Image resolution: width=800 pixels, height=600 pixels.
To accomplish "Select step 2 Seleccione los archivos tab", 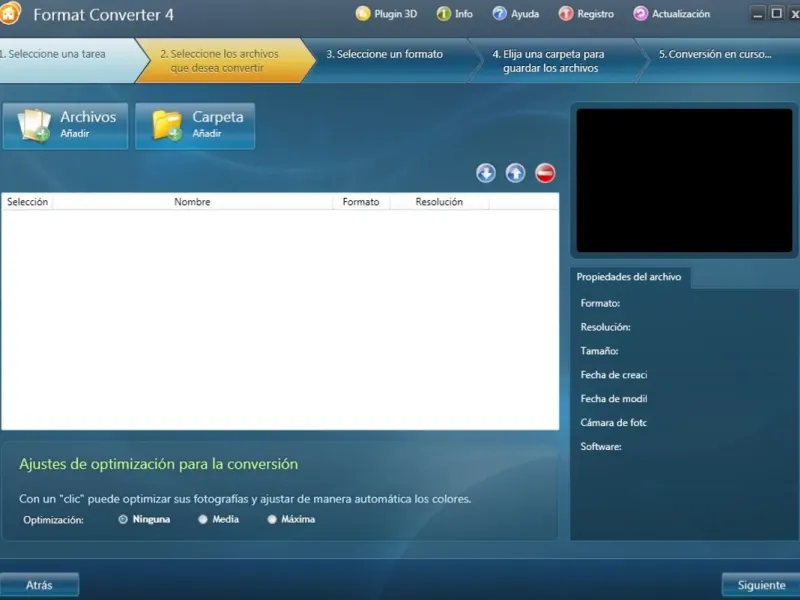I will (226, 60).
